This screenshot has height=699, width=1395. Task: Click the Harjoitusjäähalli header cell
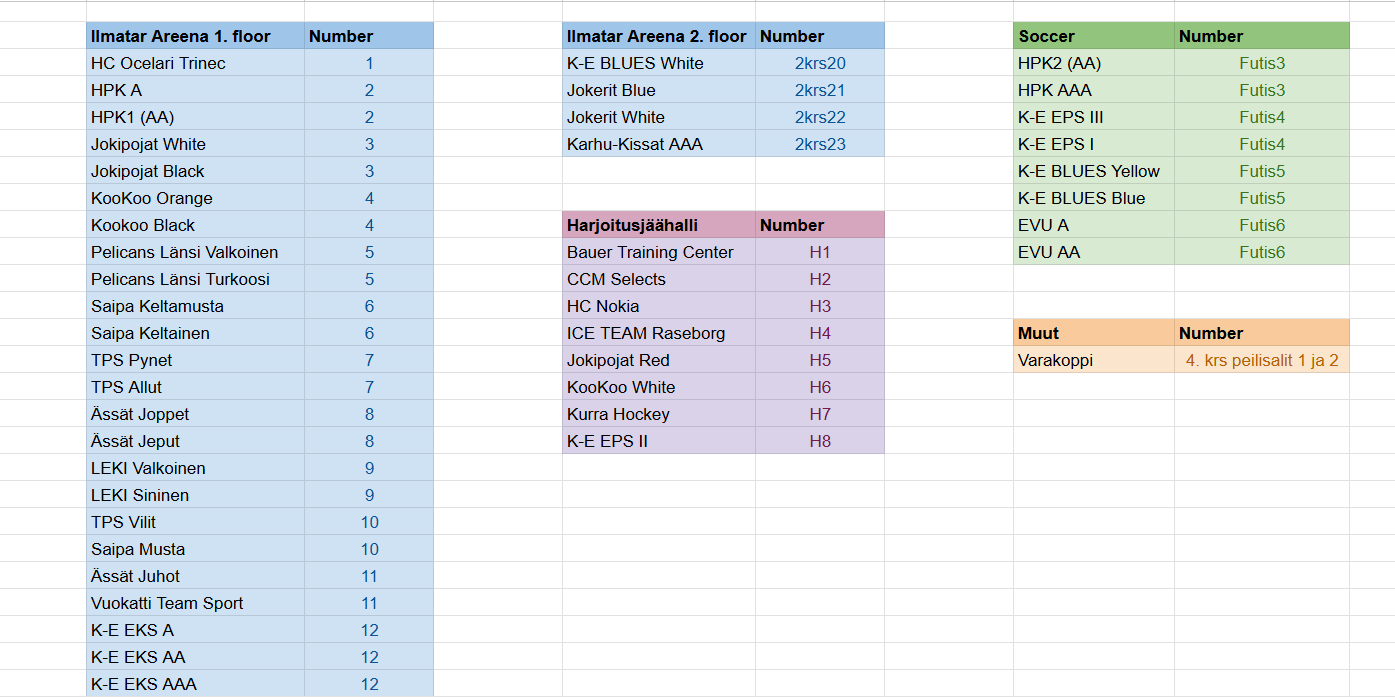[632, 225]
